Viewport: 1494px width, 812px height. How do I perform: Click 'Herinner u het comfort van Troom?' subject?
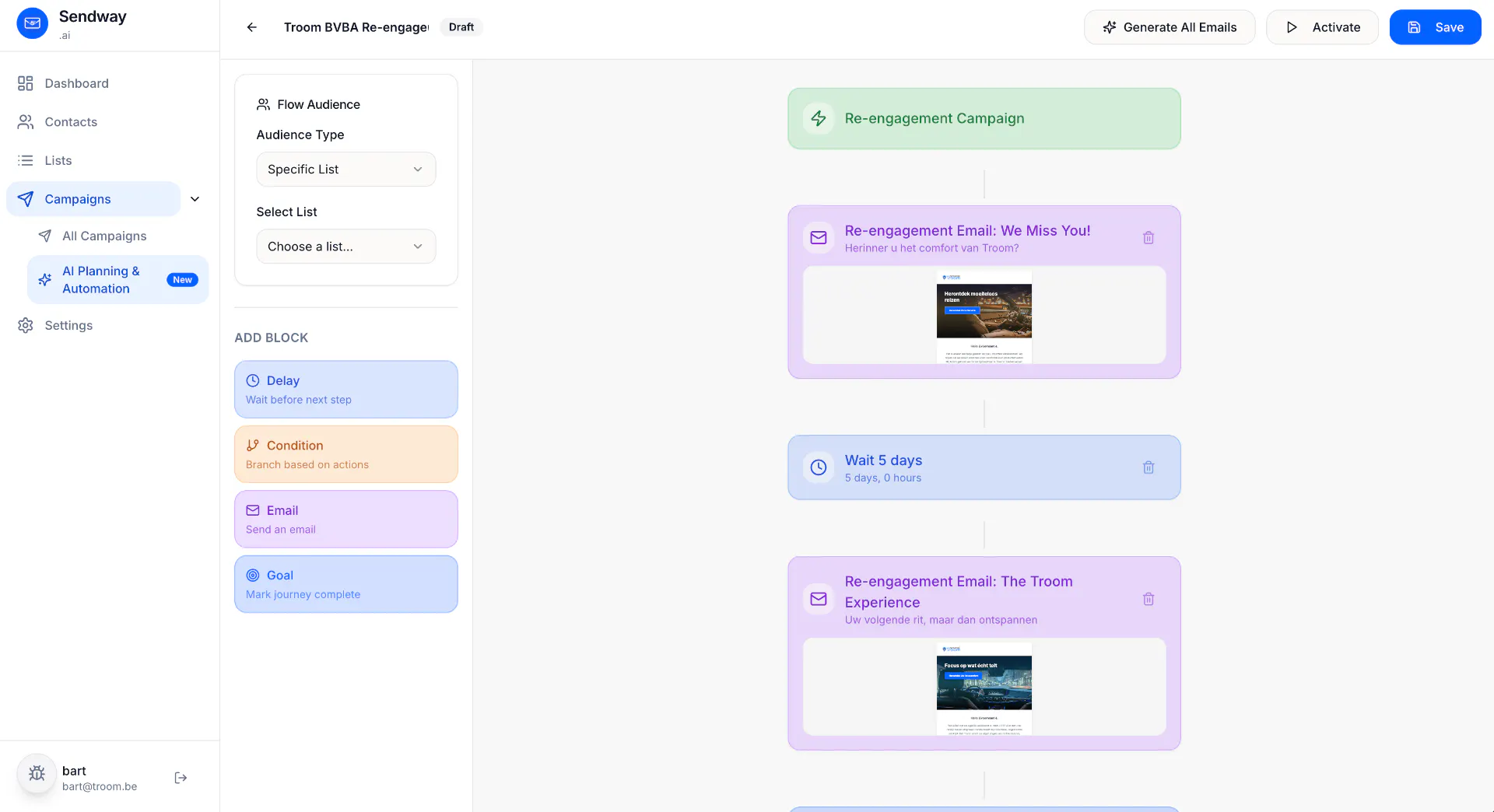932,248
